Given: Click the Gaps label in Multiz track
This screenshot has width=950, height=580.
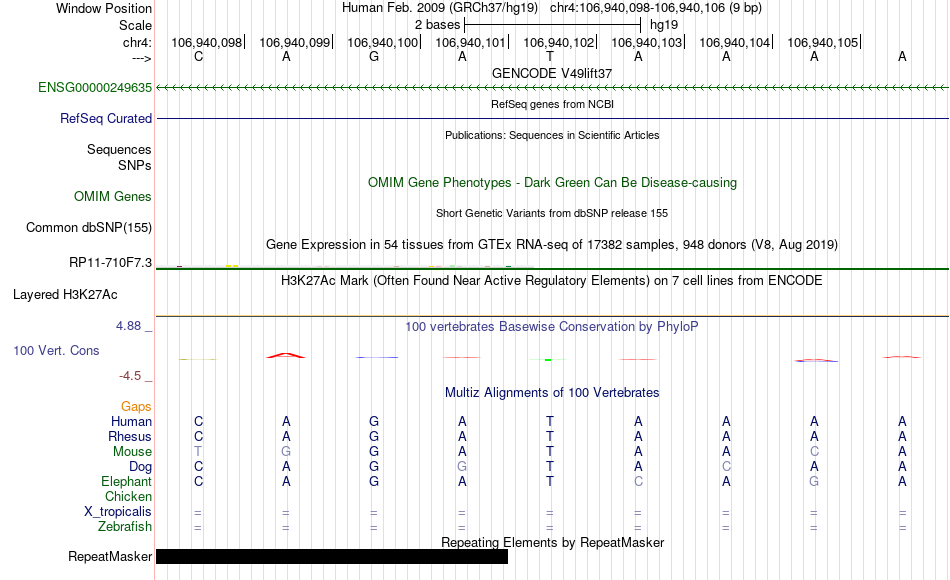Looking at the screenshot, I should tap(136, 407).
